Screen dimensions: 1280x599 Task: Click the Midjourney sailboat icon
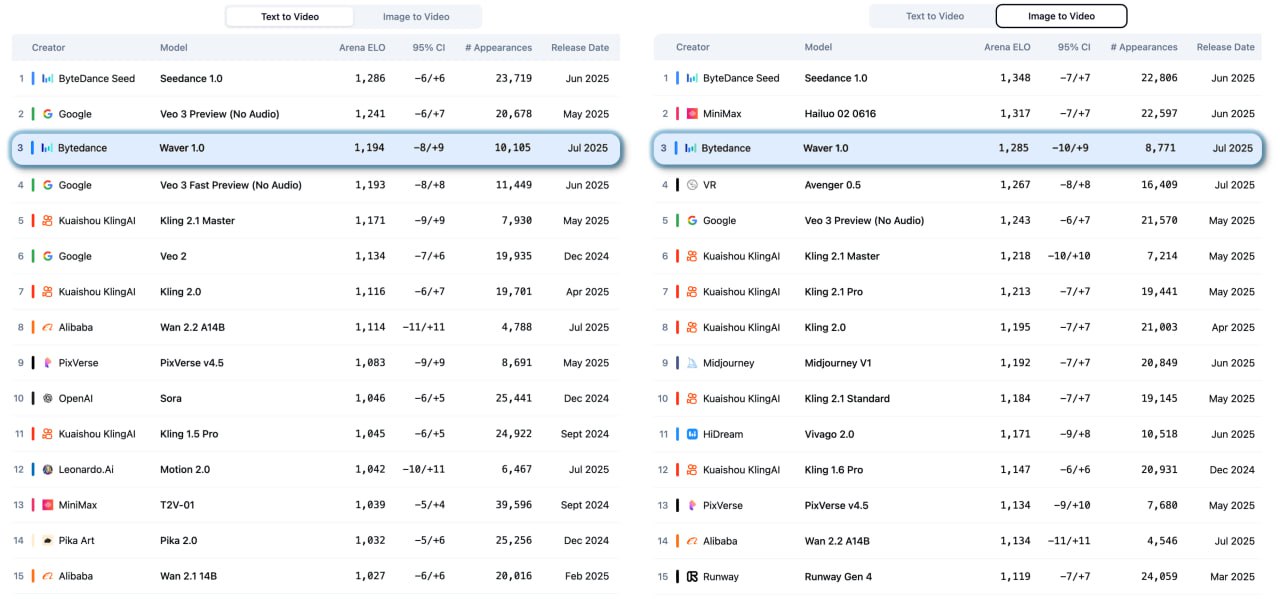(692, 363)
